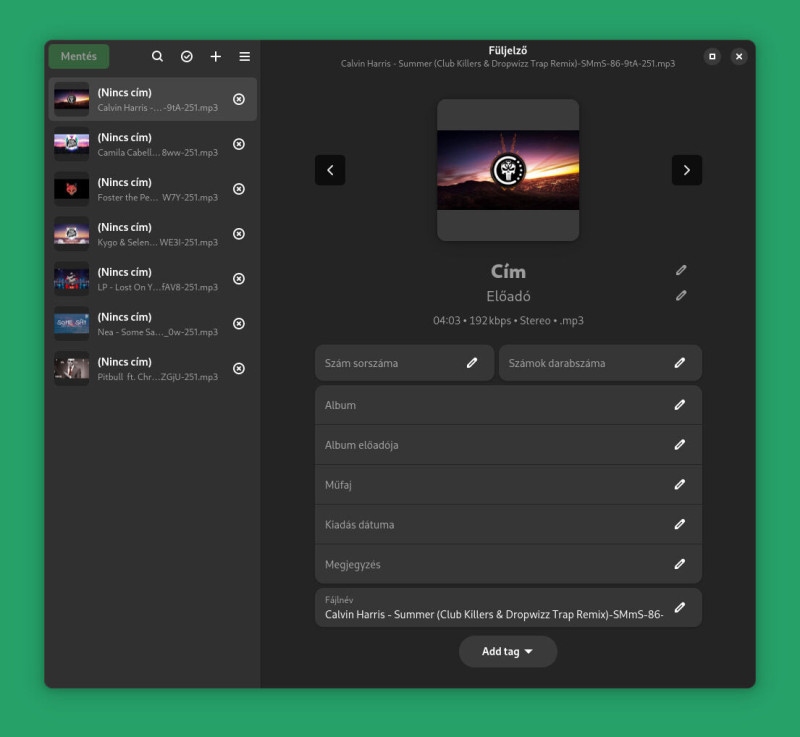Click the large album cover art image
The height and width of the screenshot is (737, 800).
tap(508, 170)
